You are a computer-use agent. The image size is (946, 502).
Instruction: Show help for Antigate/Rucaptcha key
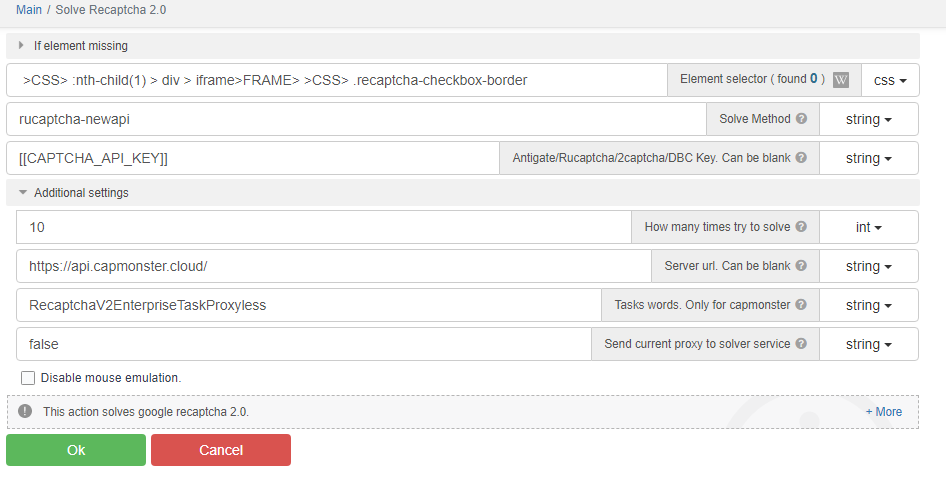801,157
